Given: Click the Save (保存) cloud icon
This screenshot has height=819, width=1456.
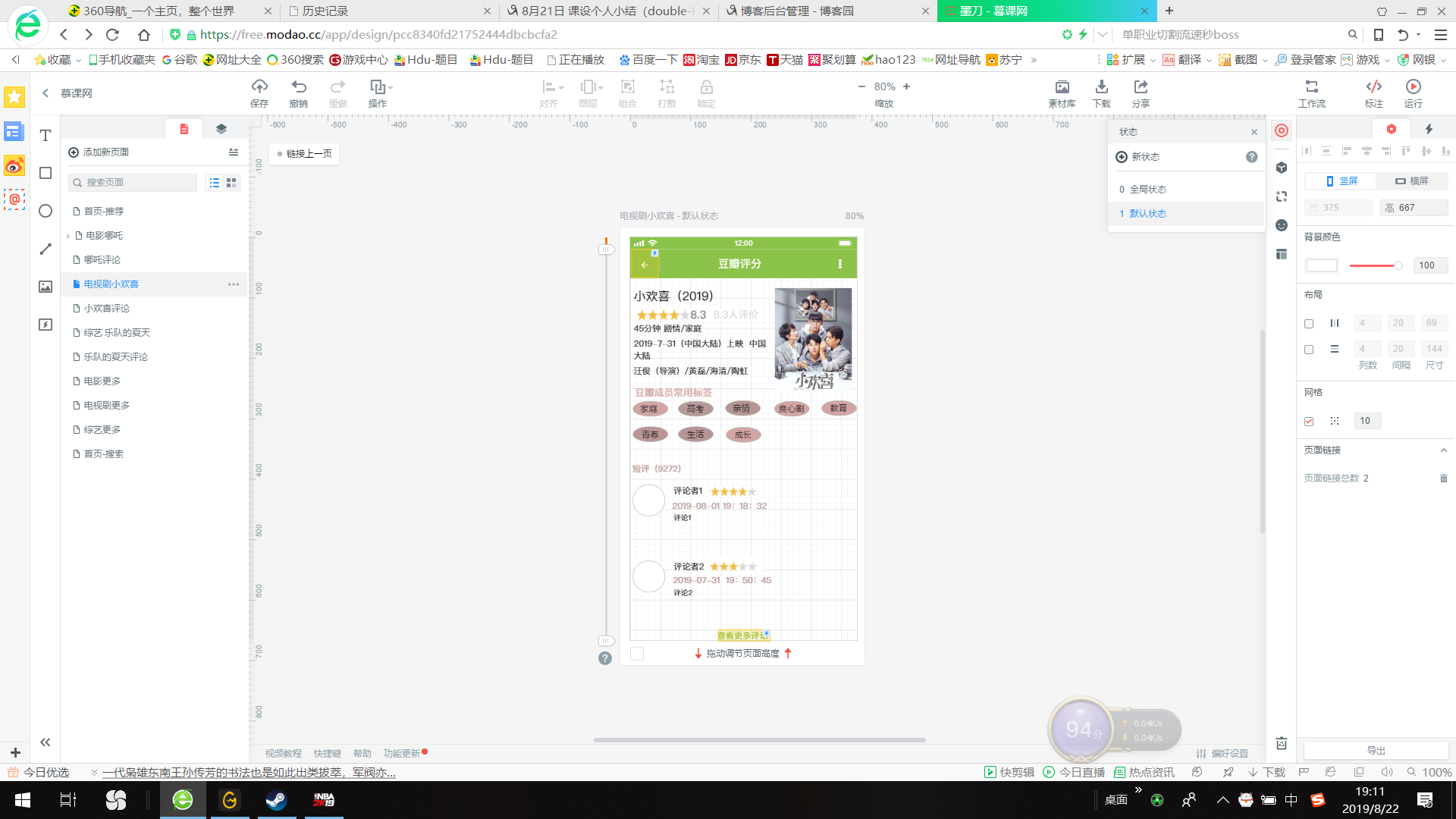Looking at the screenshot, I should pos(259,86).
